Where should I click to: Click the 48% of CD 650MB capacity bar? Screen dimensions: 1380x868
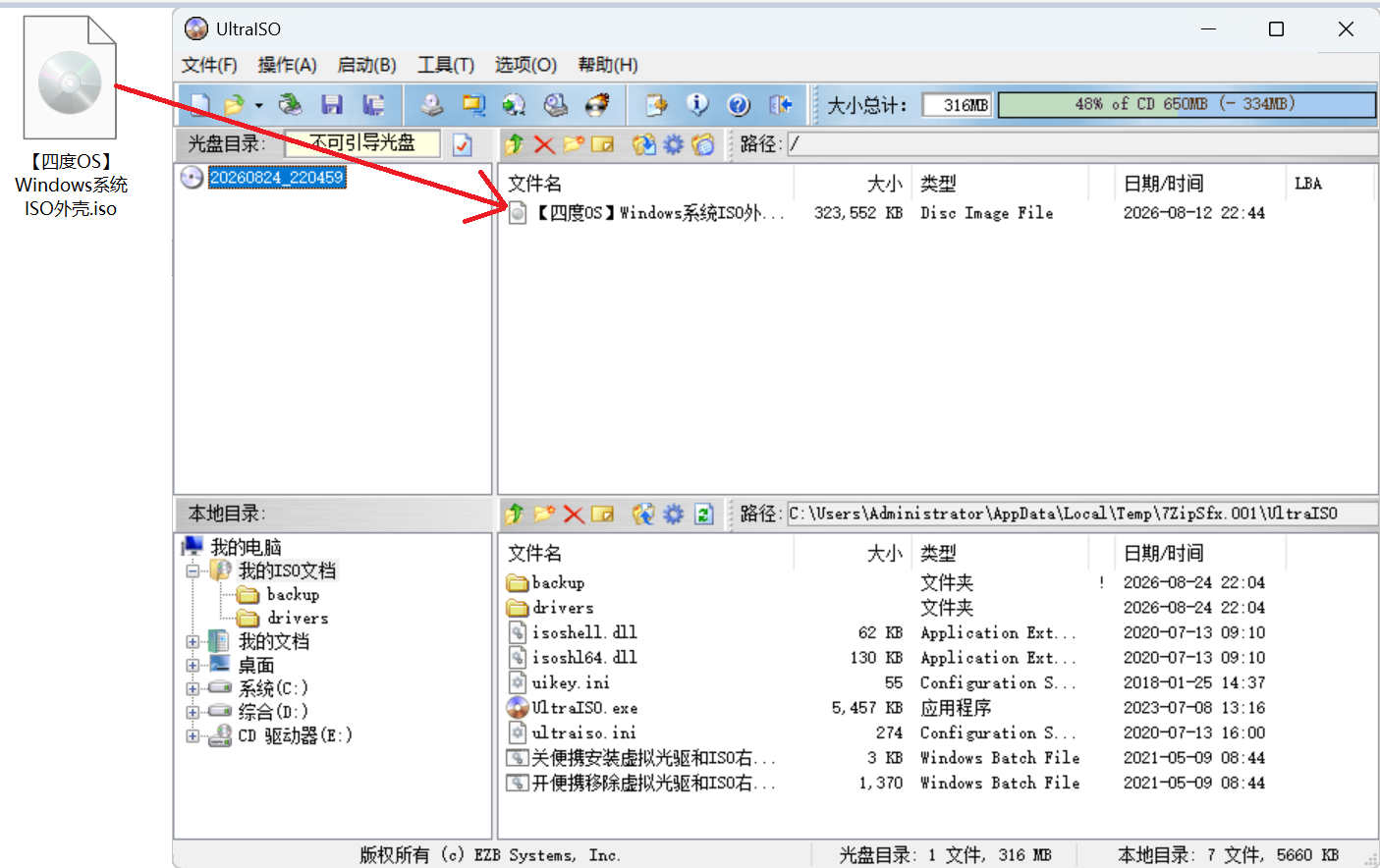click(1187, 104)
